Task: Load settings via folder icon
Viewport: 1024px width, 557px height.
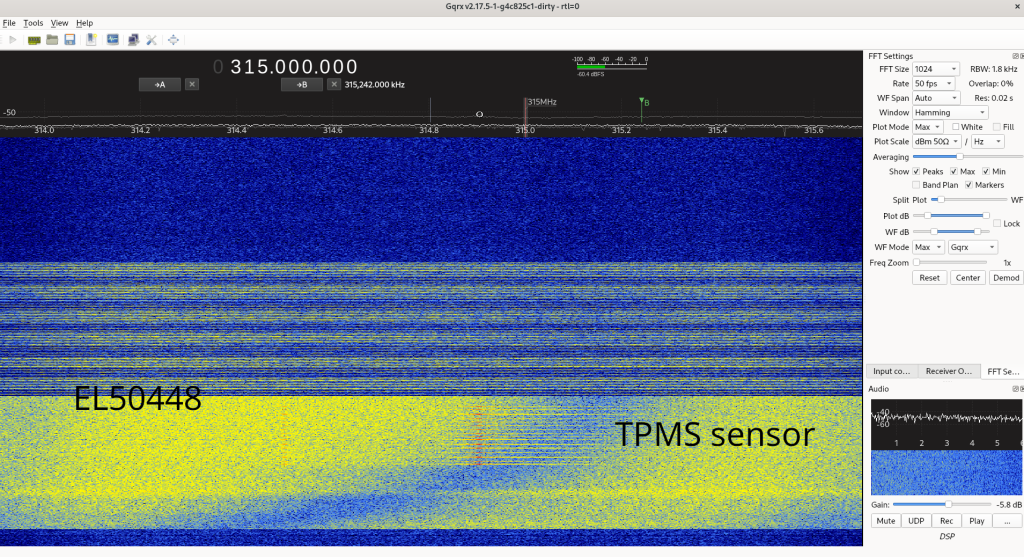Action: [x=52, y=40]
